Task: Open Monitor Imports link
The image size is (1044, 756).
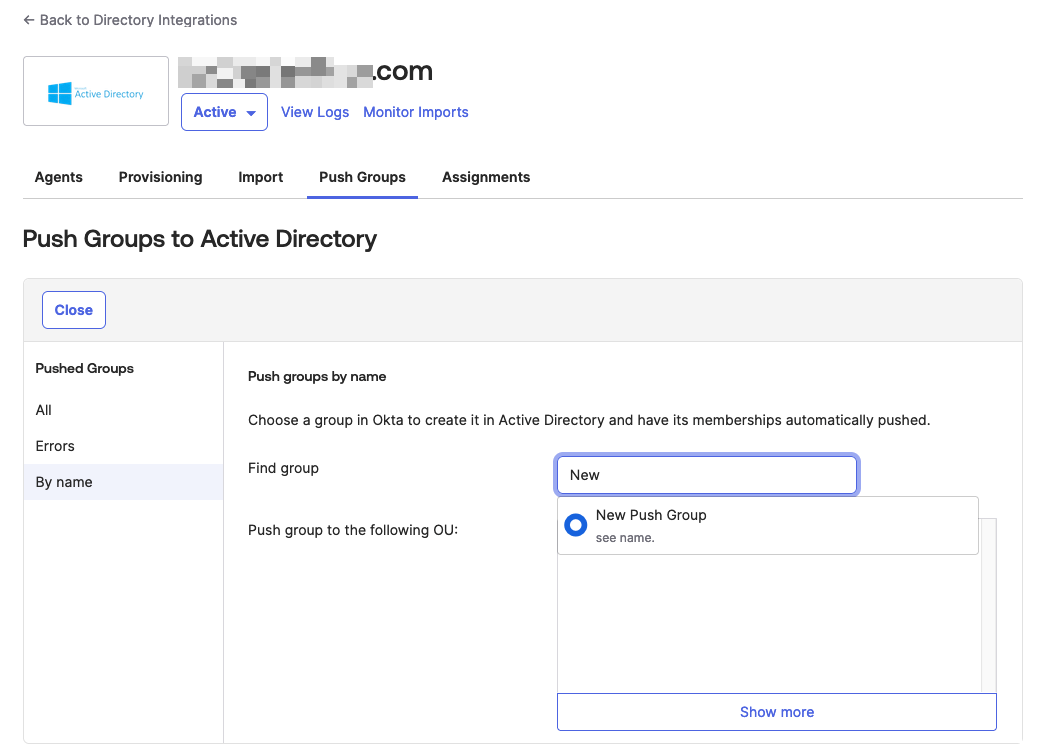Action: (415, 112)
